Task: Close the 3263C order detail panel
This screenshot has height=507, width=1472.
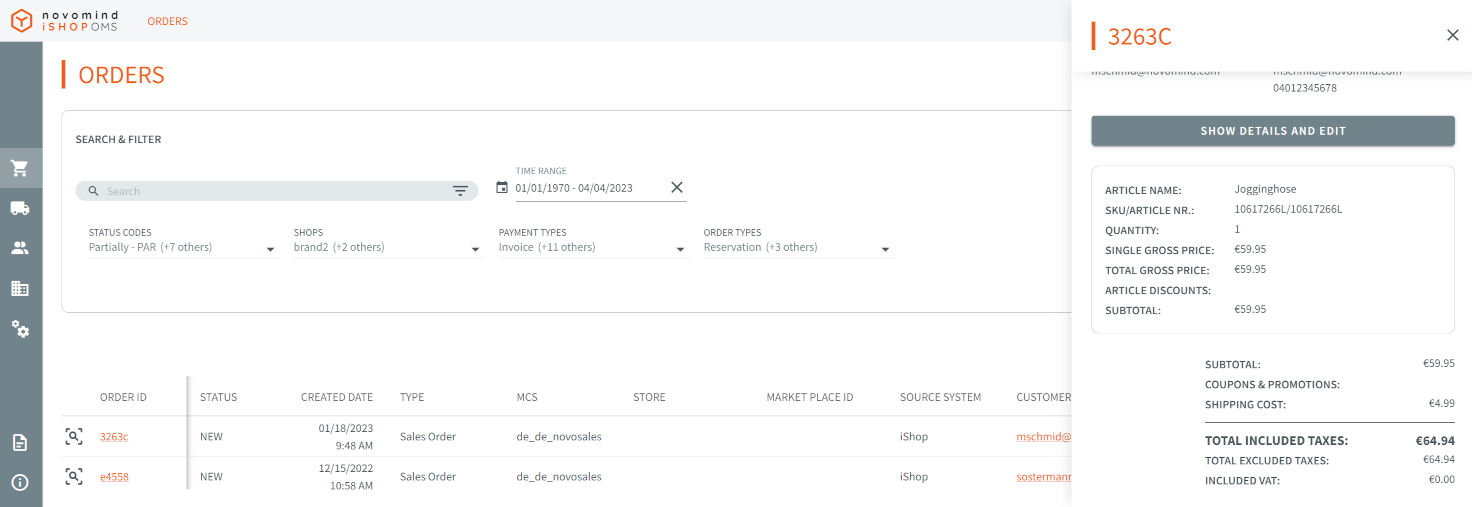Action: [1452, 36]
